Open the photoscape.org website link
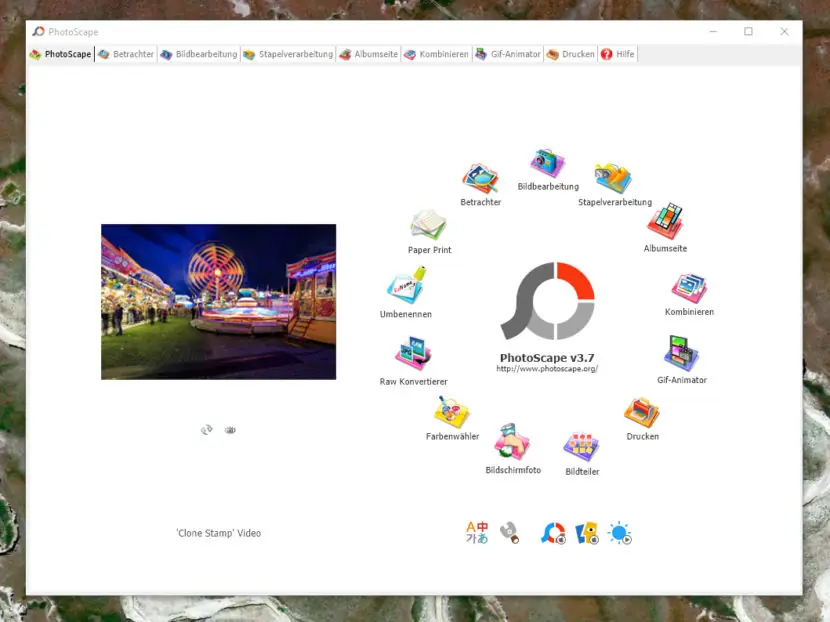The width and height of the screenshot is (830, 622). (x=547, y=369)
